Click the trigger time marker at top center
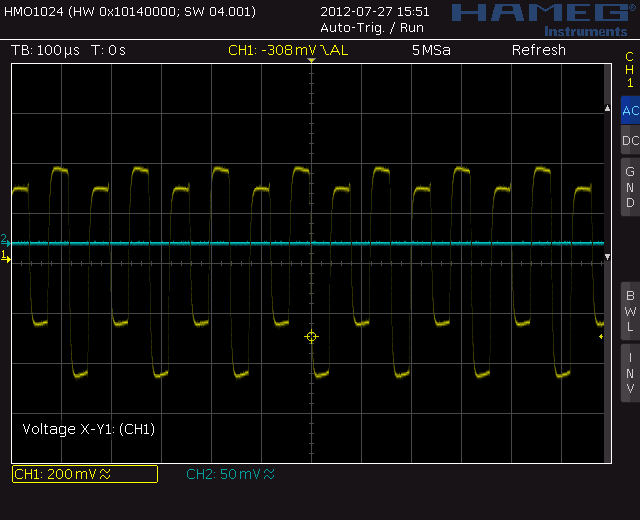640x520 pixels. (311, 63)
